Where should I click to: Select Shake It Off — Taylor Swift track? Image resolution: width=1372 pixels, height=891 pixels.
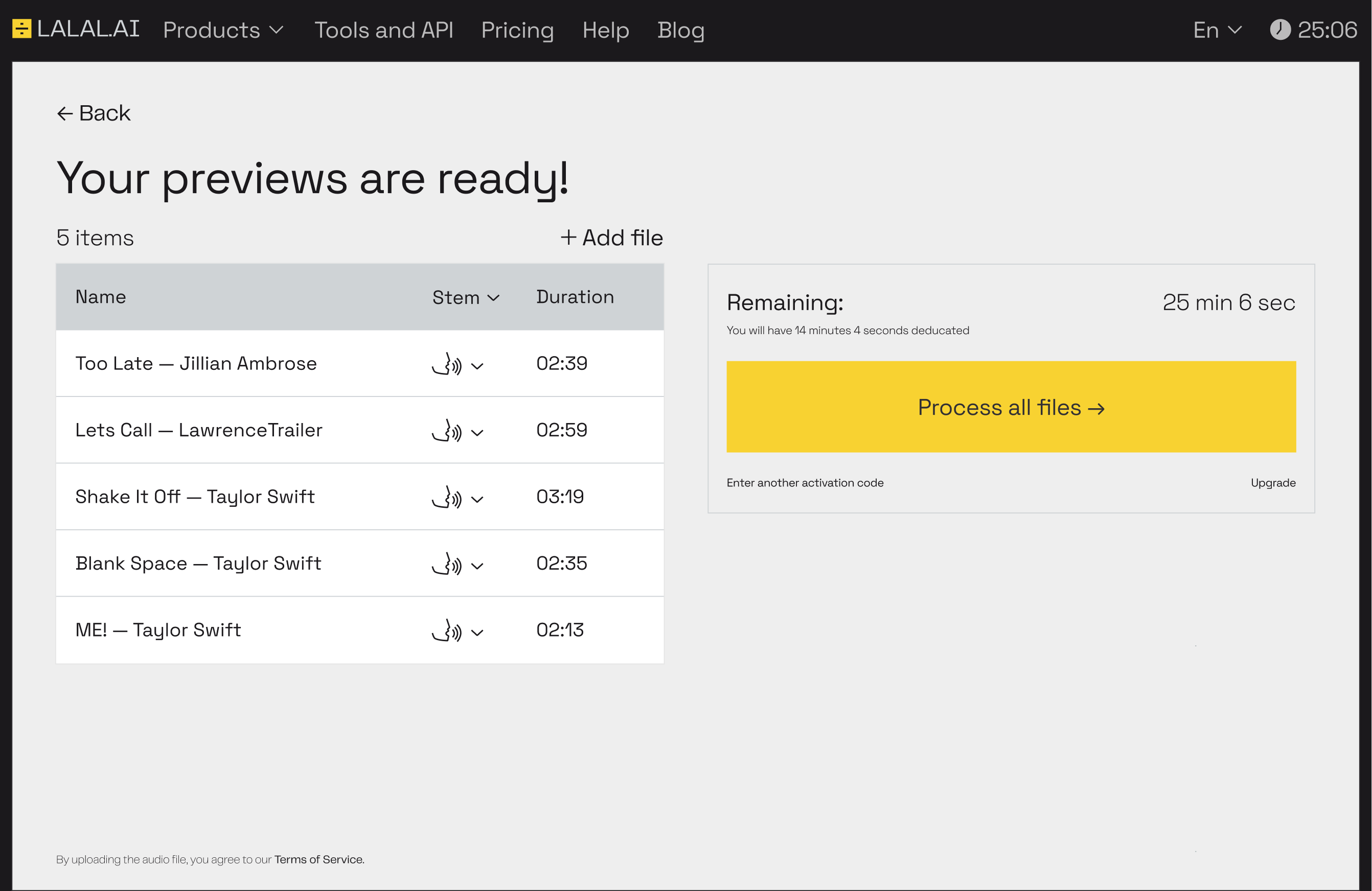click(195, 497)
